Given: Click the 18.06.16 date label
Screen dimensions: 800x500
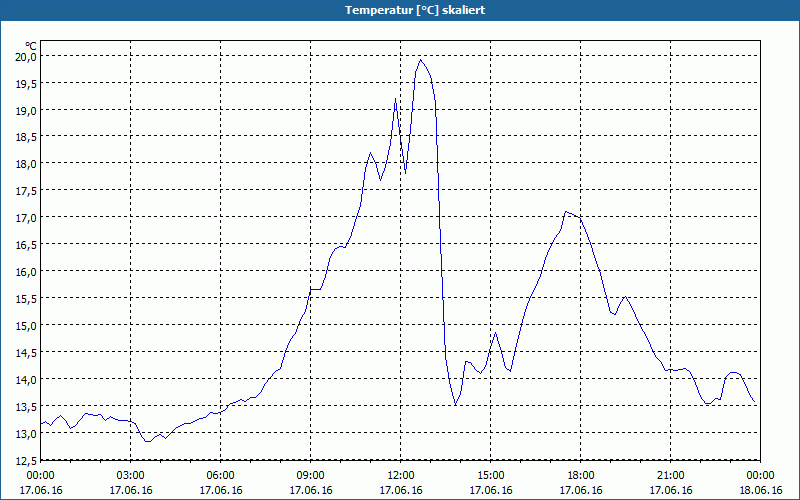Looking at the screenshot, I should point(761,490).
